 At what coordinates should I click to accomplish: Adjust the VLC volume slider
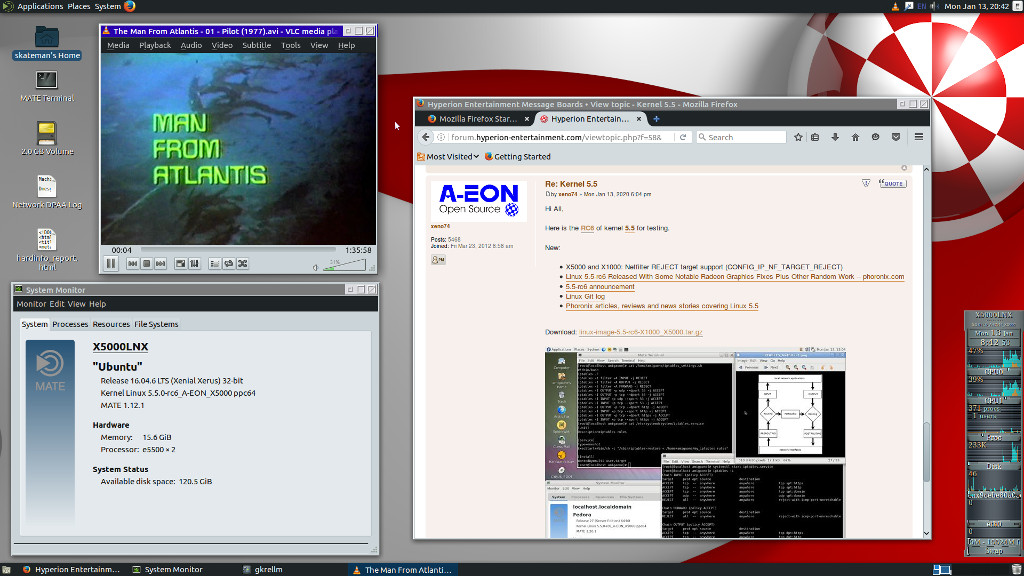(345, 264)
